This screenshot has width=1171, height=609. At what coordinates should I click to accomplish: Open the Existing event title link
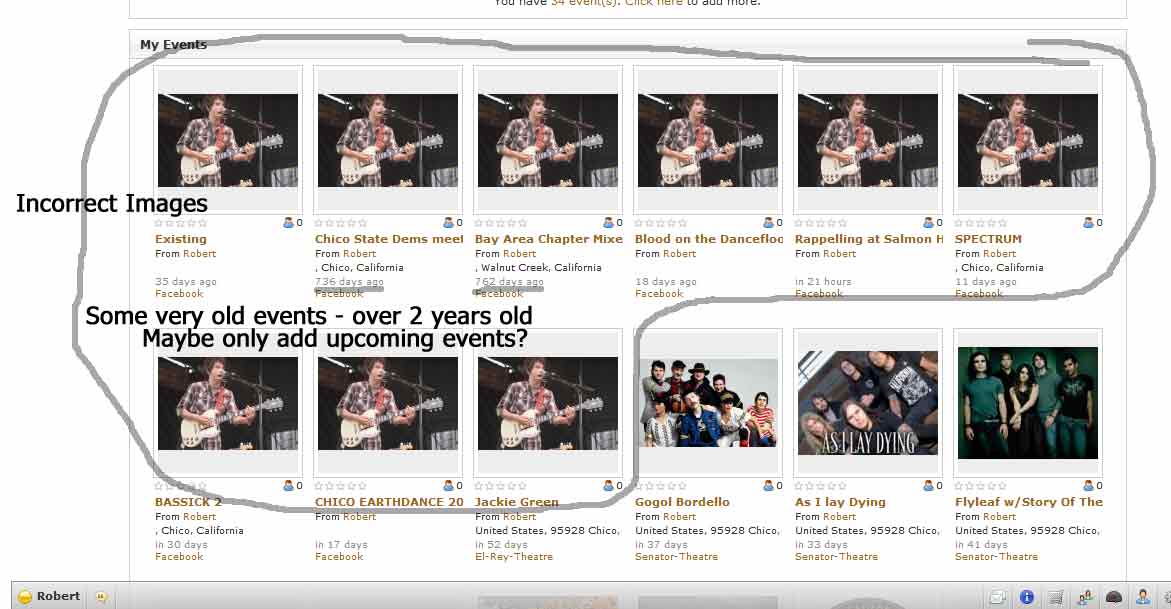coord(181,239)
